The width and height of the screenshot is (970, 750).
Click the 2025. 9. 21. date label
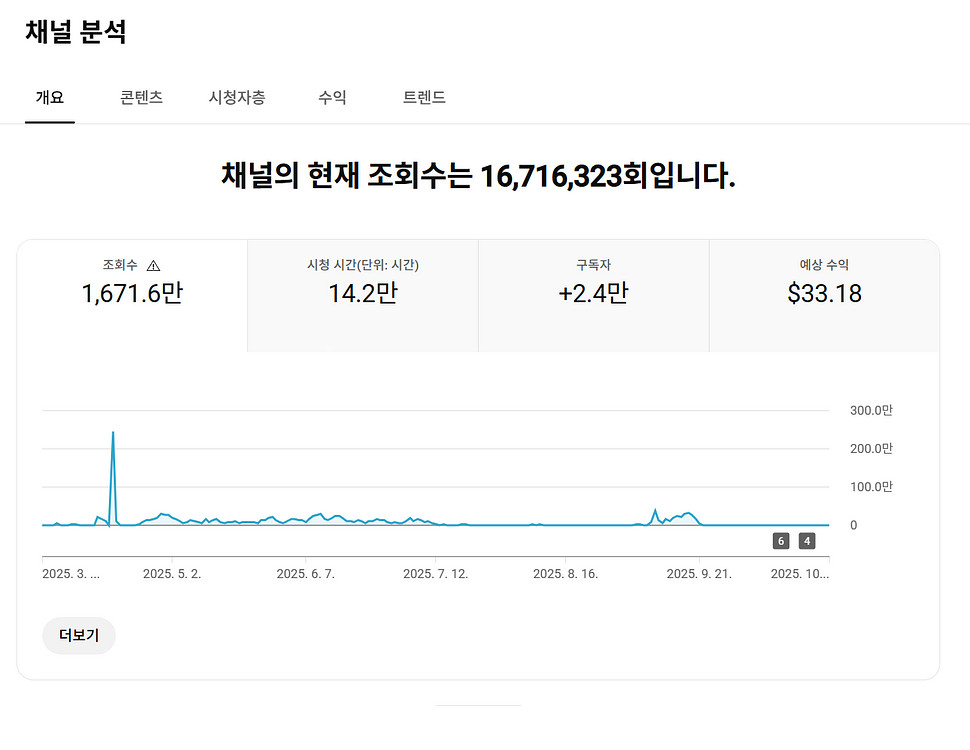pyautogui.click(x=699, y=572)
